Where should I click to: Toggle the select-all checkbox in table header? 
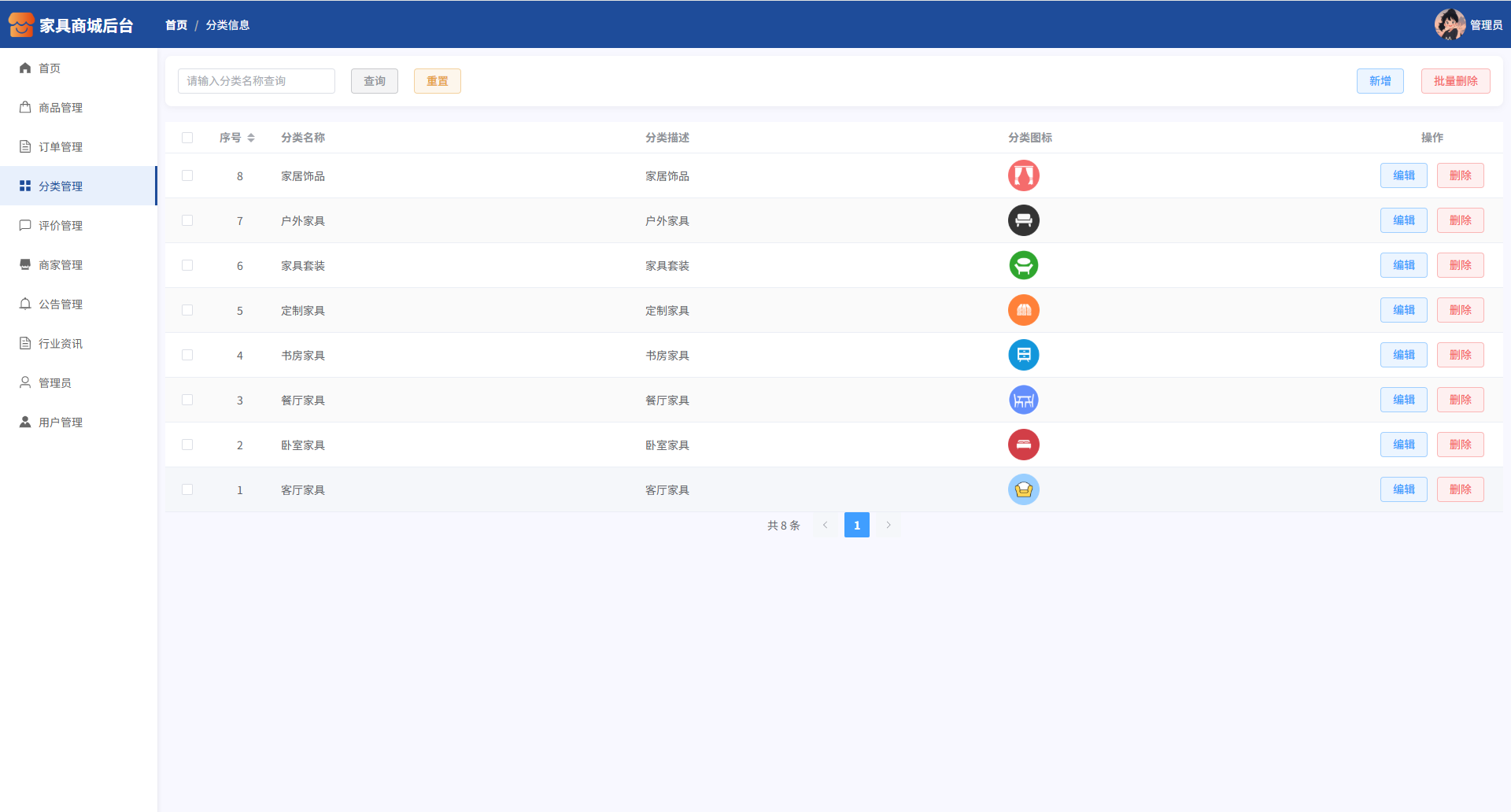click(x=187, y=138)
